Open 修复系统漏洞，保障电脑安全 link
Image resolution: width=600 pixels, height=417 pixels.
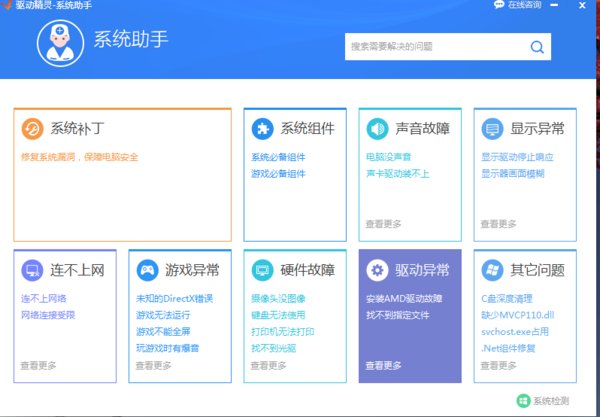tap(79, 157)
